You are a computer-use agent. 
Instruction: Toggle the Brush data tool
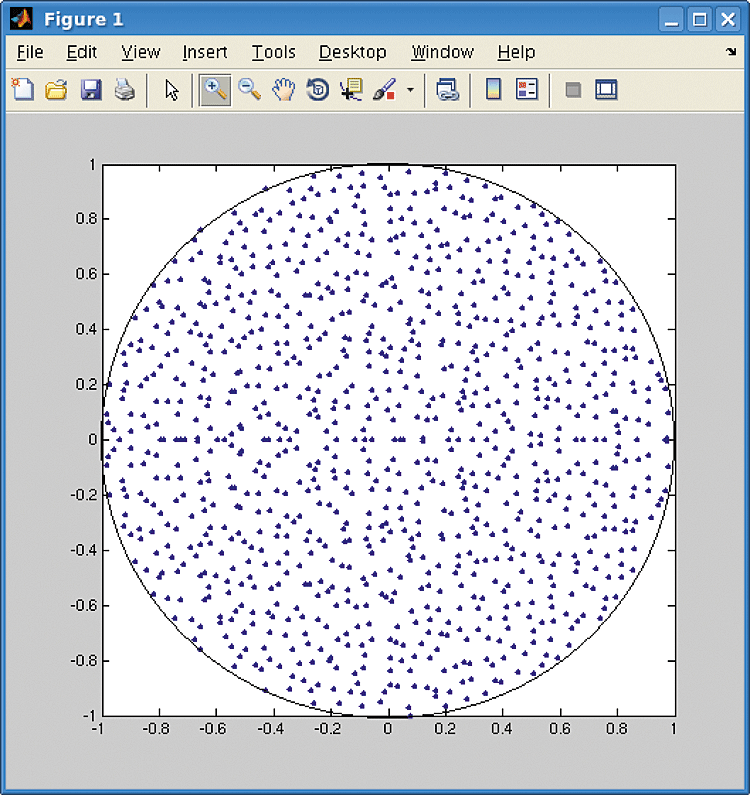click(x=384, y=90)
